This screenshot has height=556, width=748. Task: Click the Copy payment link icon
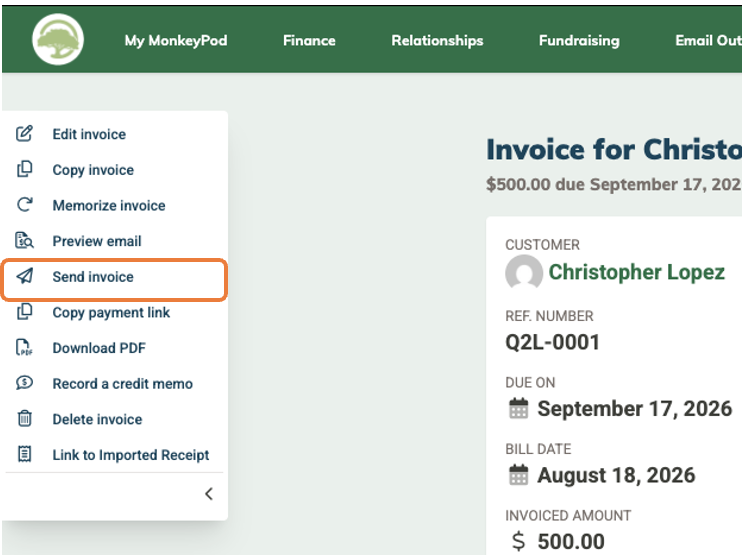[x=24, y=311]
